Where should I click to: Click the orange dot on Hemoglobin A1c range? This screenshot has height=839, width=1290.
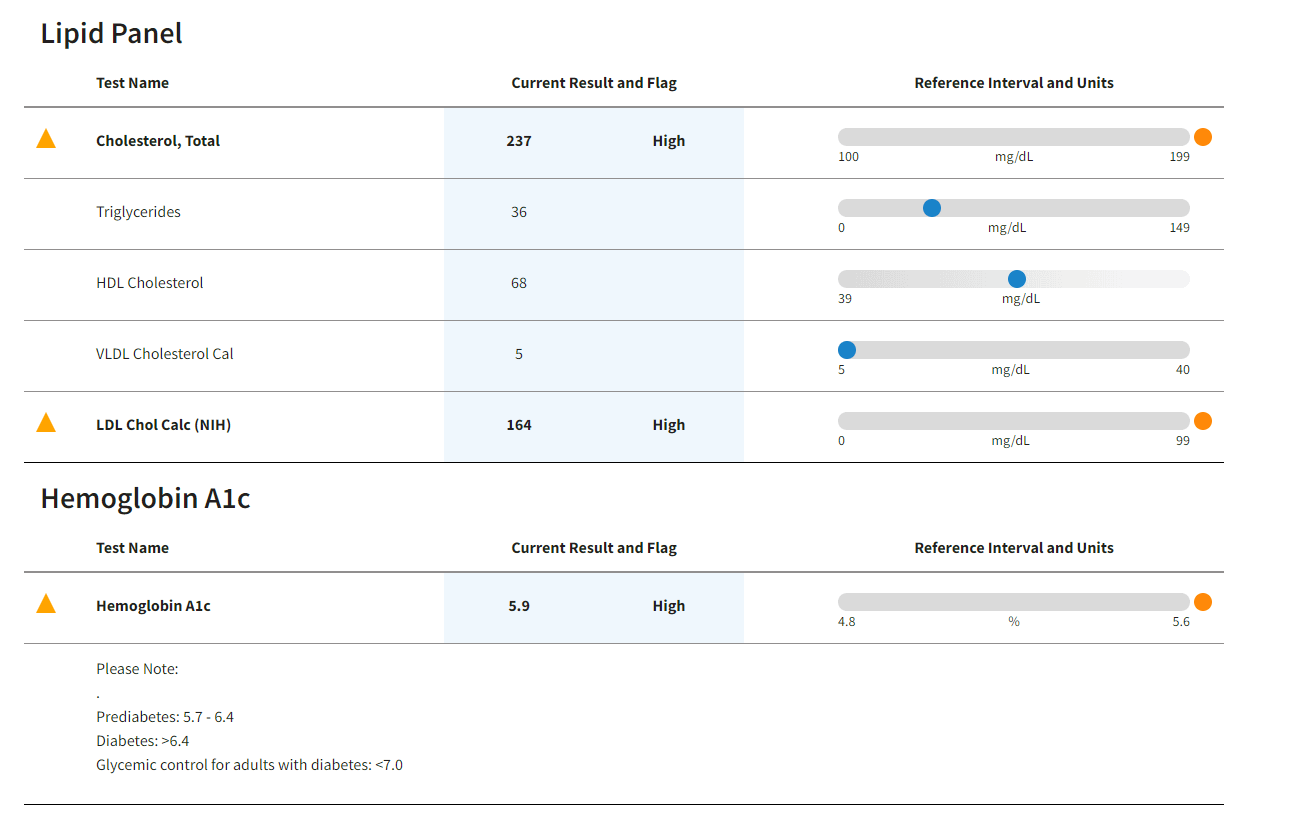point(1203,602)
